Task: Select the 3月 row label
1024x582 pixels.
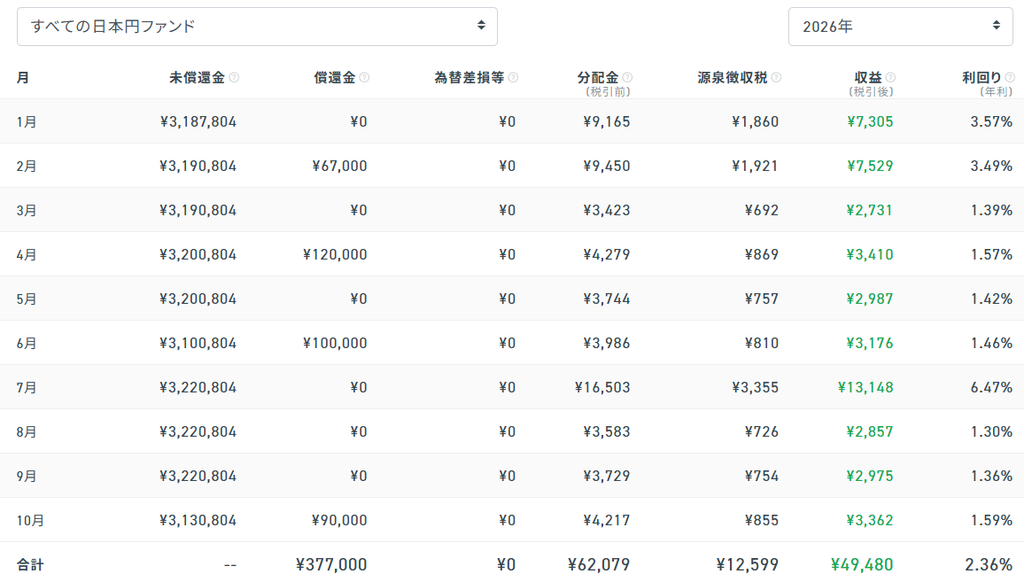Action: (x=27, y=211)
